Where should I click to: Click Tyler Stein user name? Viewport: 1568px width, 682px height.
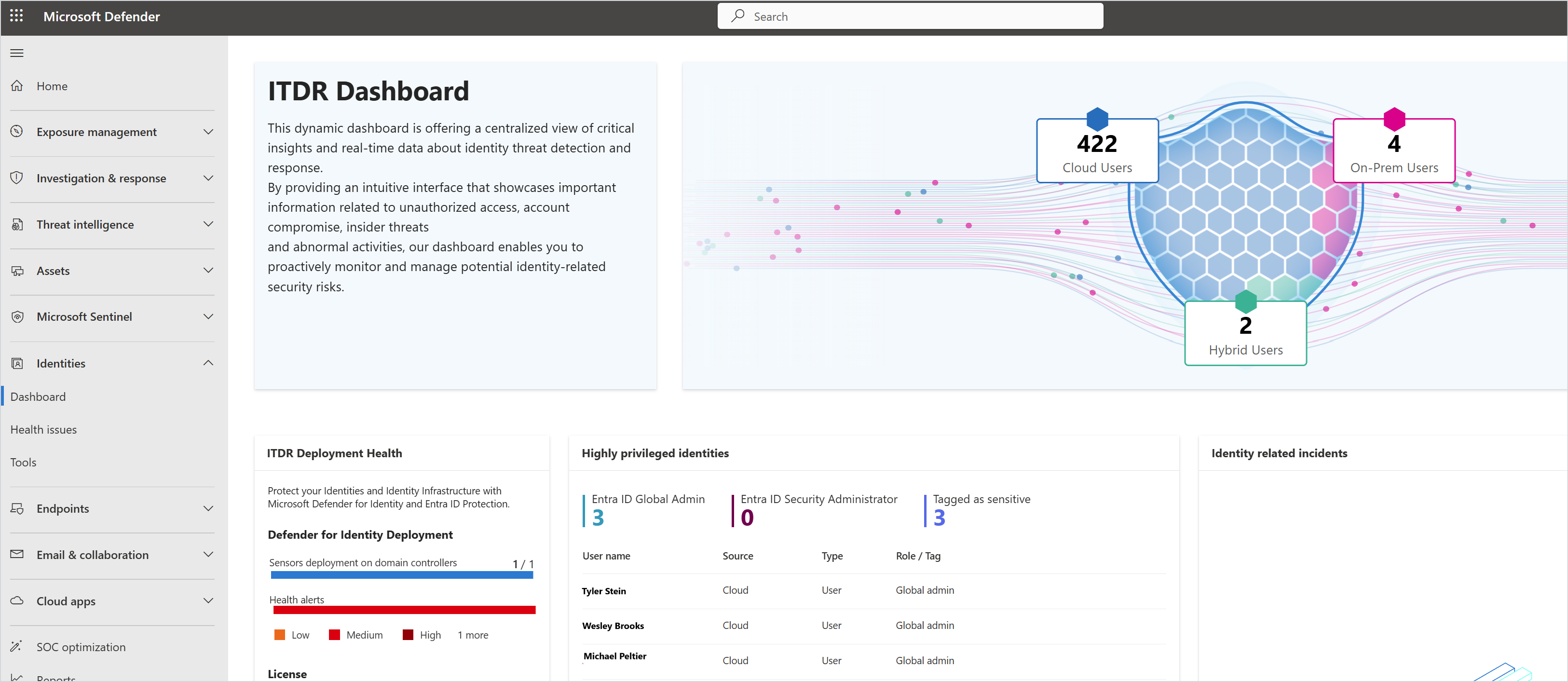click(x=603, y=591)
